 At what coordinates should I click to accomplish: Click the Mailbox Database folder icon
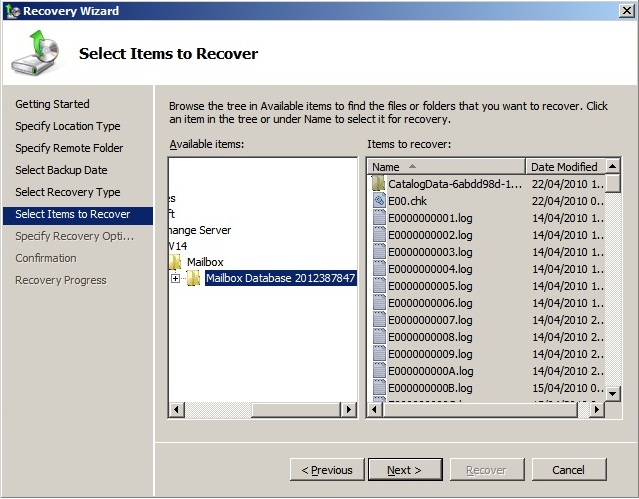[x=193, y=278]
